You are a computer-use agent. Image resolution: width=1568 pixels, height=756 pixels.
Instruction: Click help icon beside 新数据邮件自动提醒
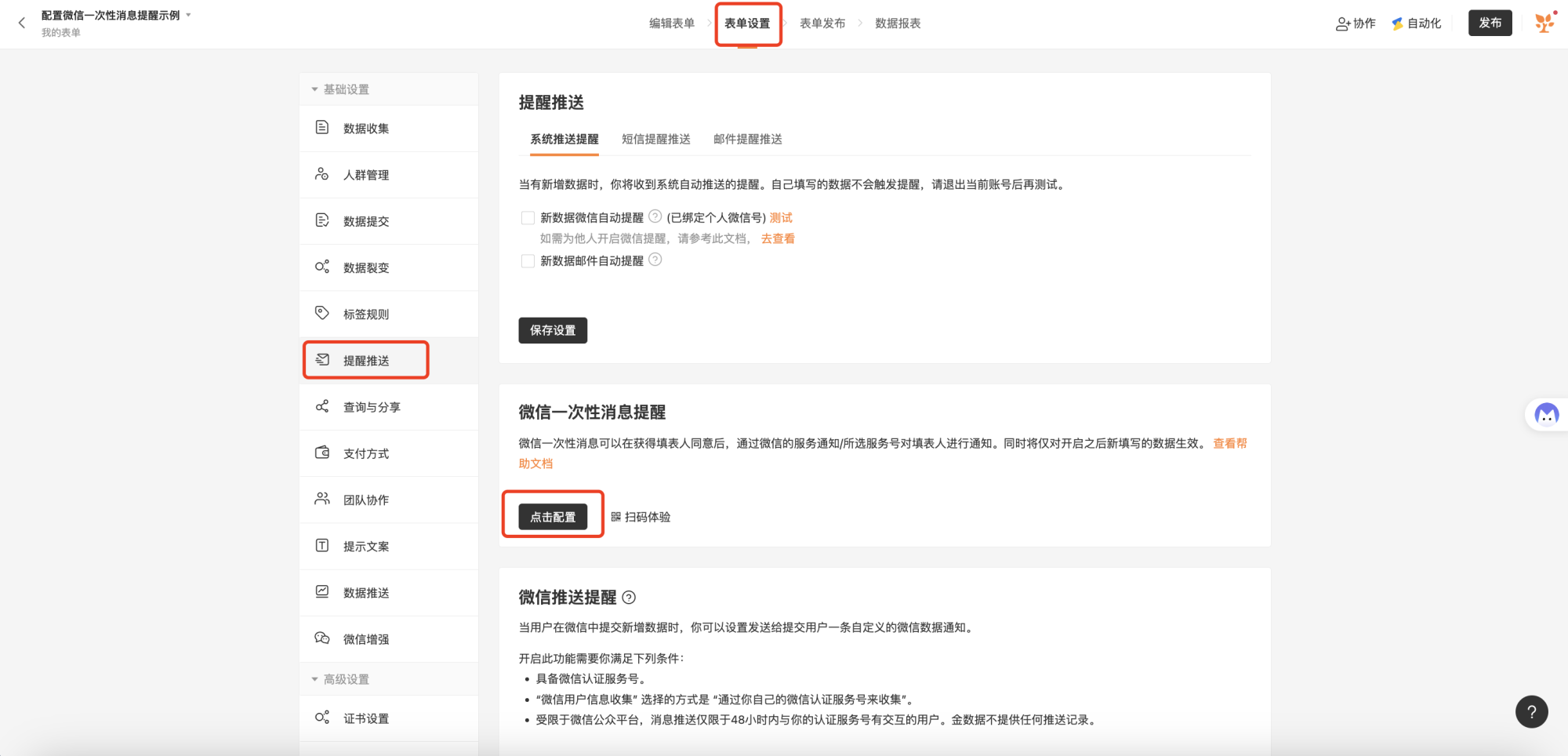coord(655,260)
